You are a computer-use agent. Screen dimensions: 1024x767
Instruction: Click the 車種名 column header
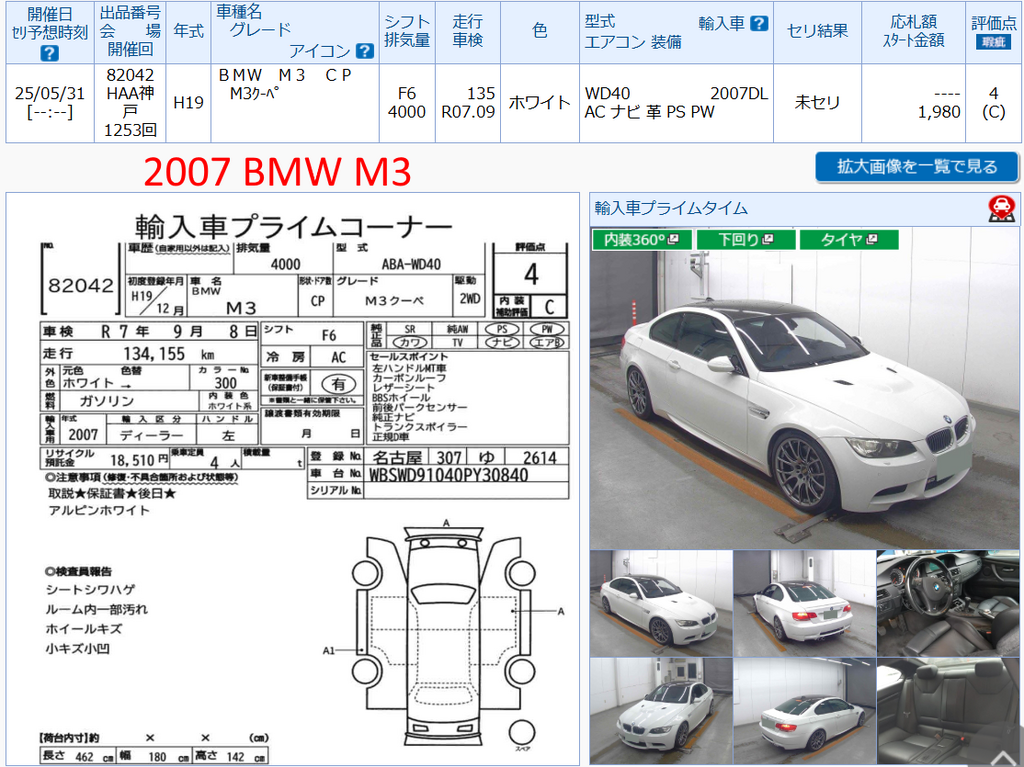(239, 12)
